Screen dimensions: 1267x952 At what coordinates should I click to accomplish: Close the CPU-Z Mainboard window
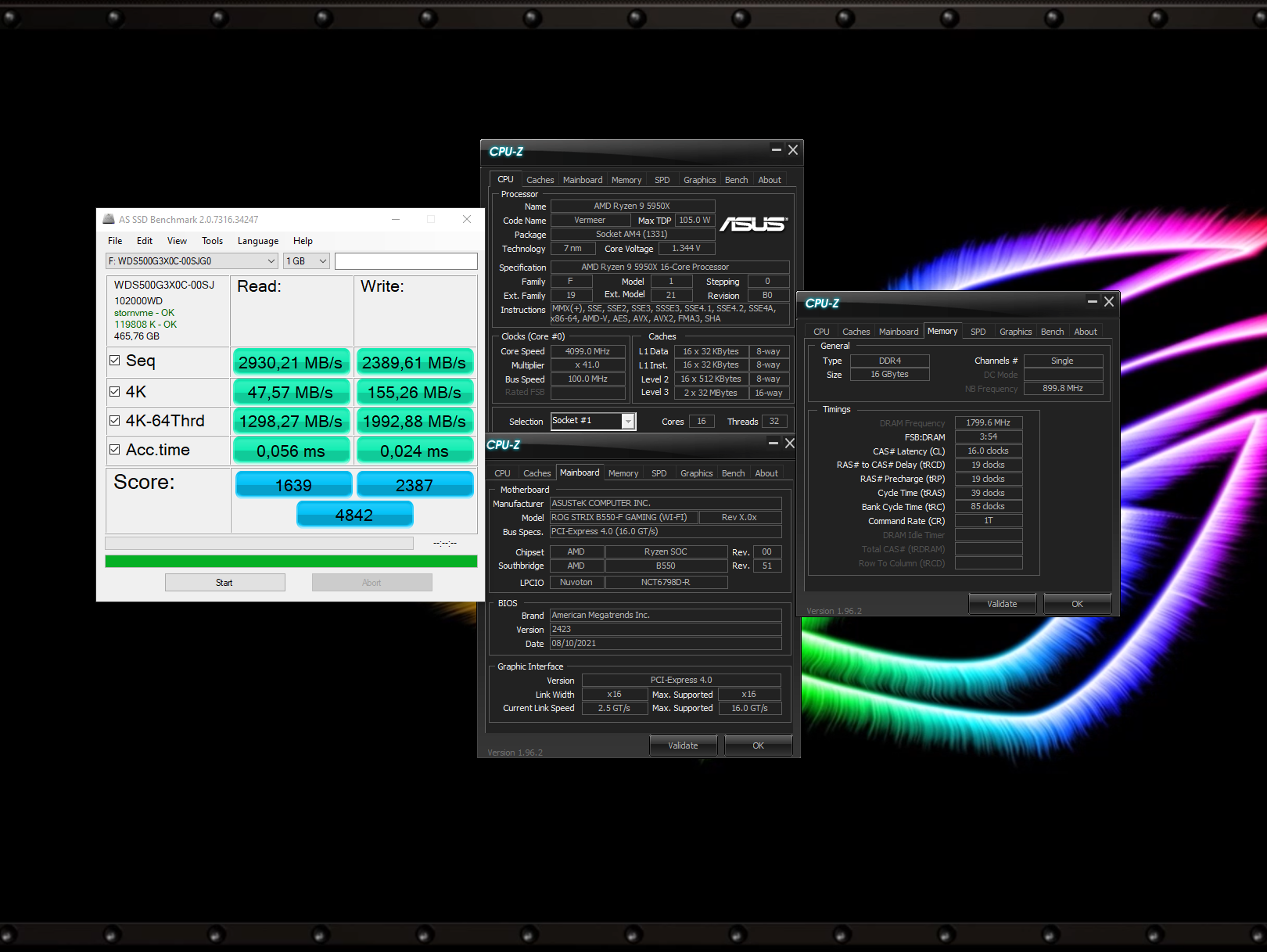[790, 444]
